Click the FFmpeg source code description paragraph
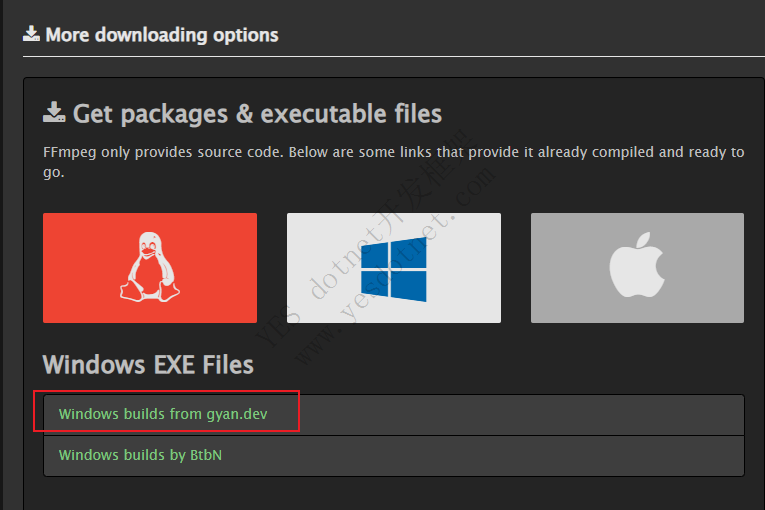Image resolution: width=765 pixels, height=510 pixels. coord(393,162)
